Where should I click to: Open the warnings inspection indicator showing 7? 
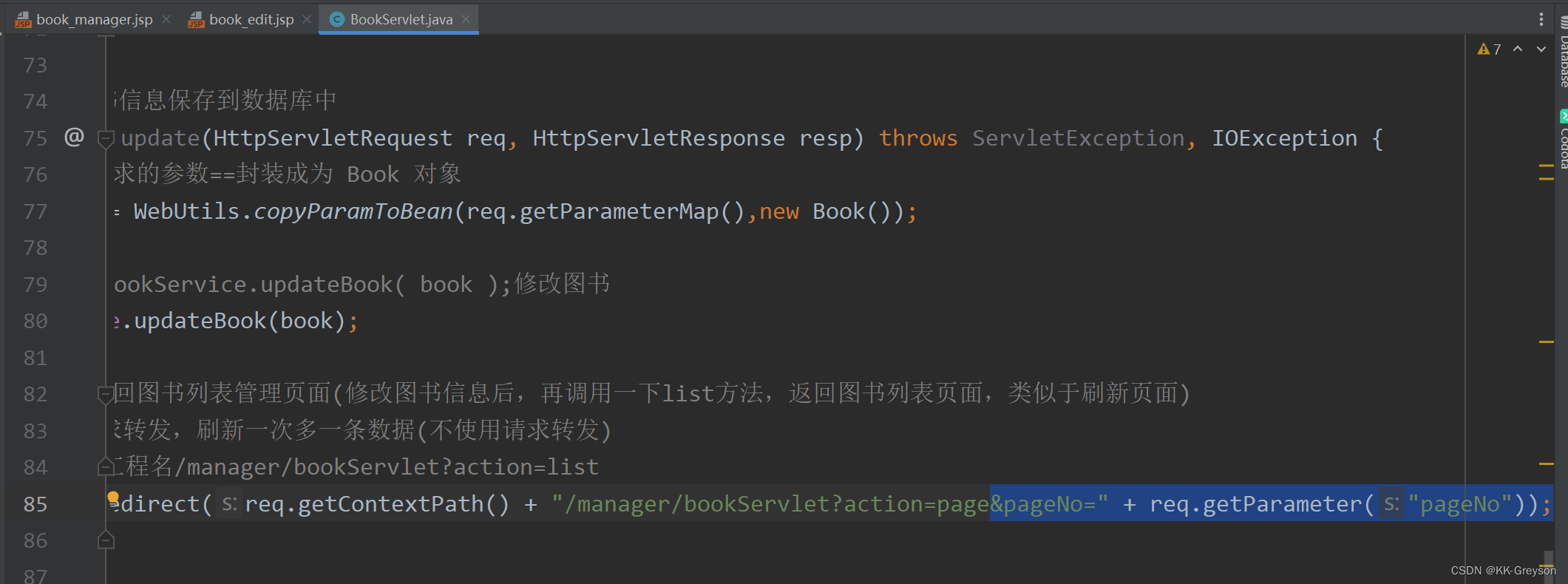click(x=1489, y=50)
